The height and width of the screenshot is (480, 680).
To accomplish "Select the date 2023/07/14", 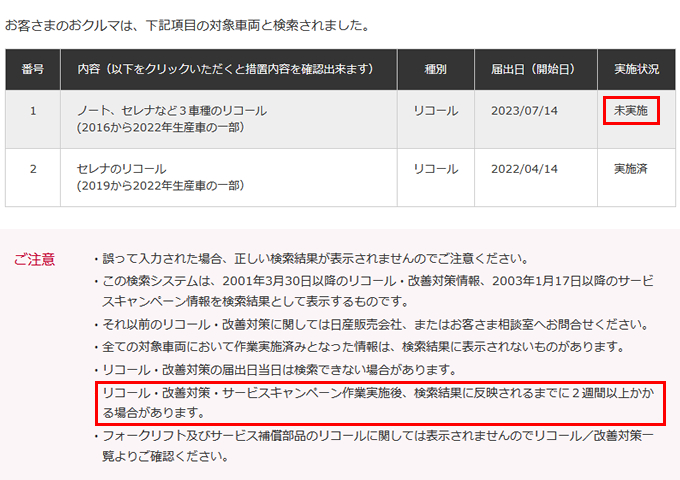I will [x=524, y=111].
